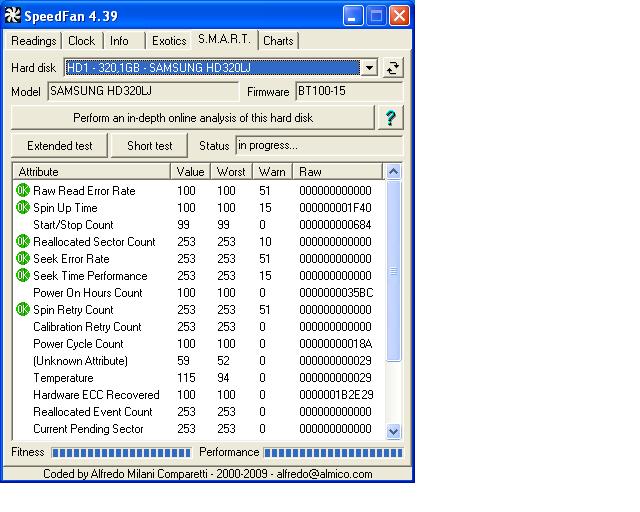
Task: Click the alfredo@almico.com footer text
Action: click(324, 474)
